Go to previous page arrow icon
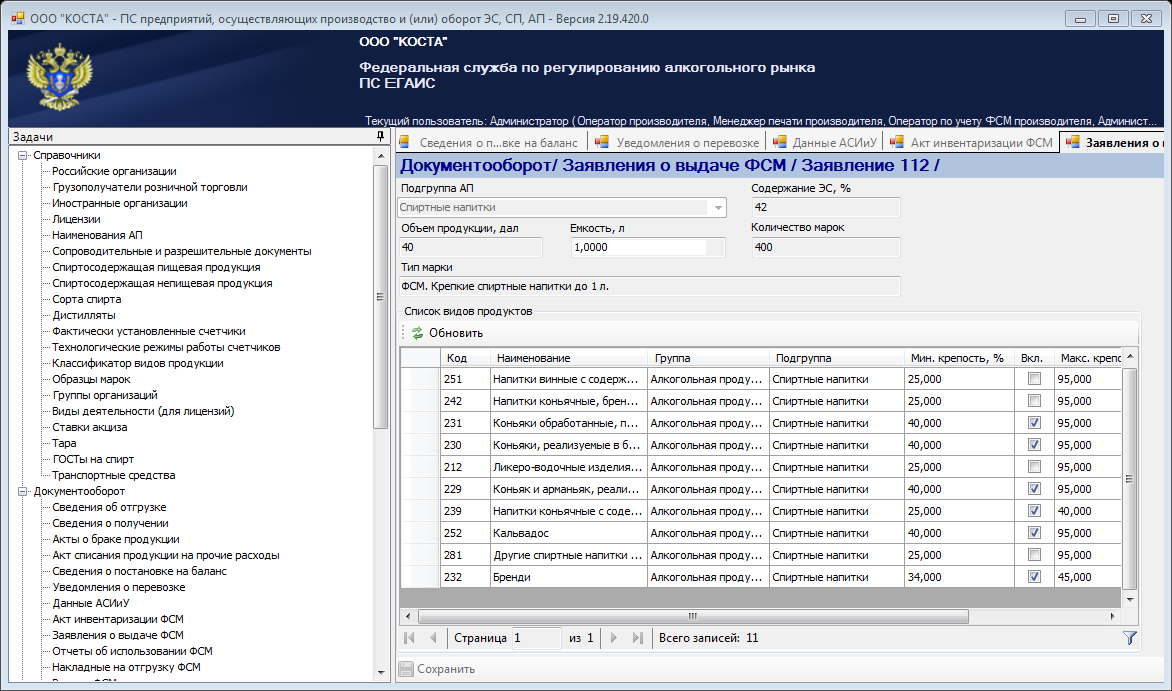This screenshot has width=1172, height=691. pos(433,638)
